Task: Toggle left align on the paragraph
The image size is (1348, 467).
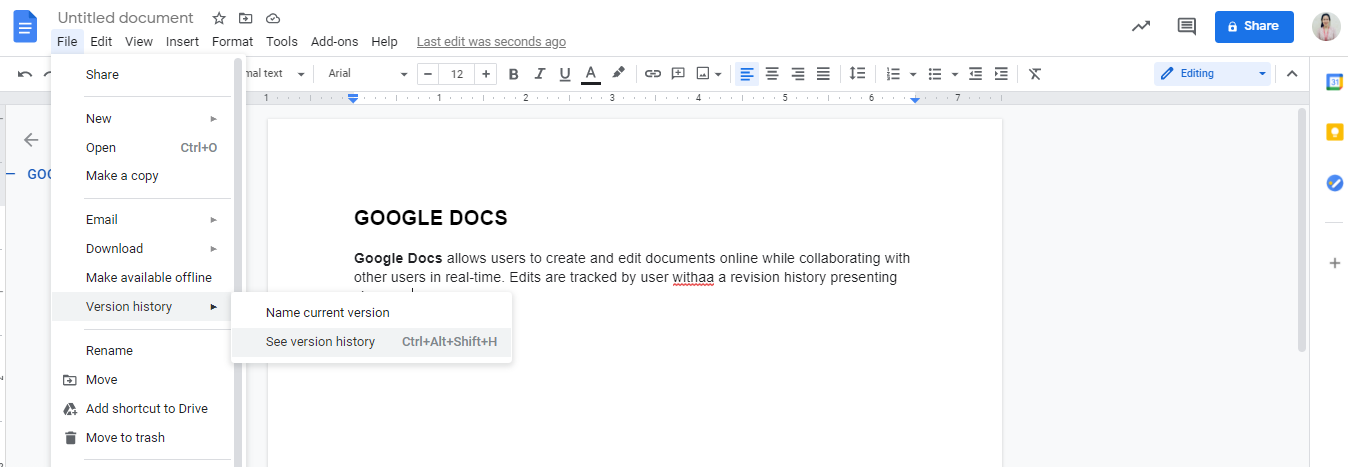Action: [x=747, y=74]
